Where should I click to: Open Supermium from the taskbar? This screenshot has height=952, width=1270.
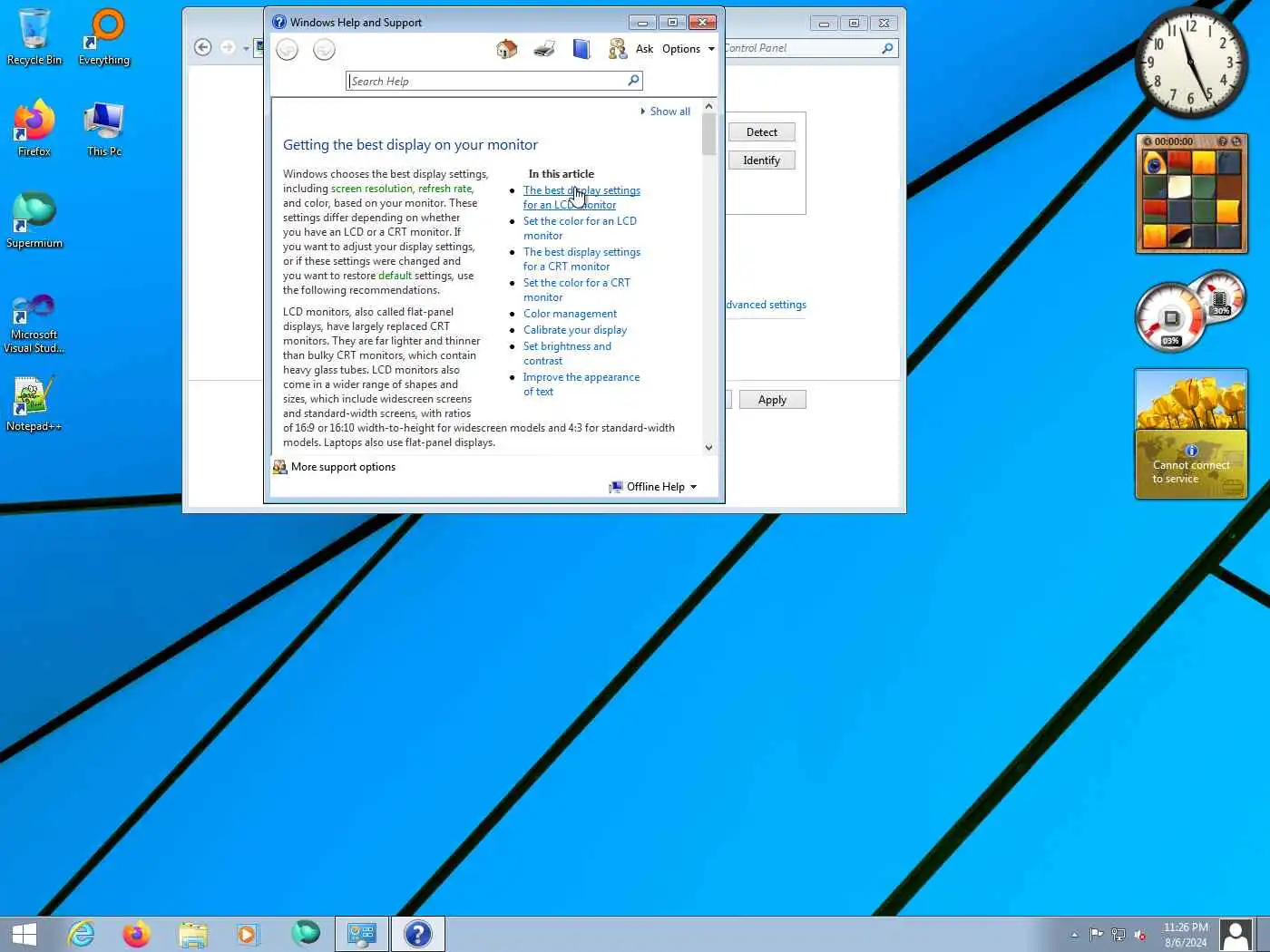coord(306,934)
